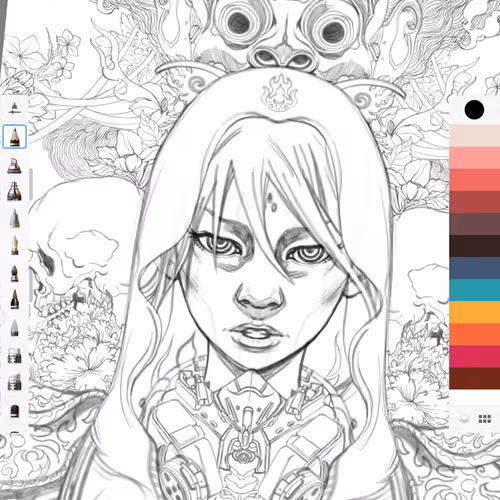The width and height of the screenshot is (500, 500).
Task: Pick the pale cream swatch
Action: click(x=475, y=136)
